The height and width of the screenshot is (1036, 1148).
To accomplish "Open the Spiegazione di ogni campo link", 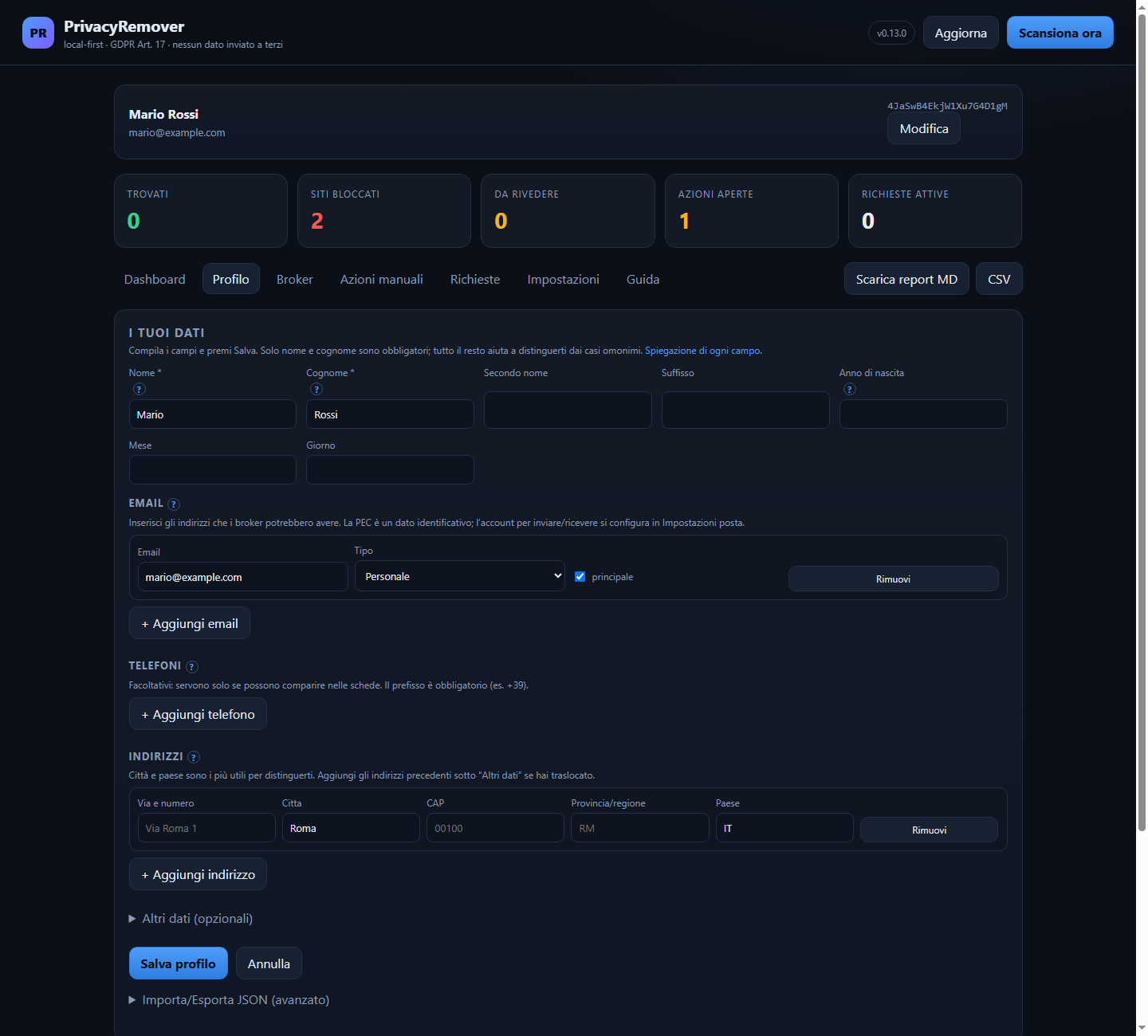I will pos(703,351).
